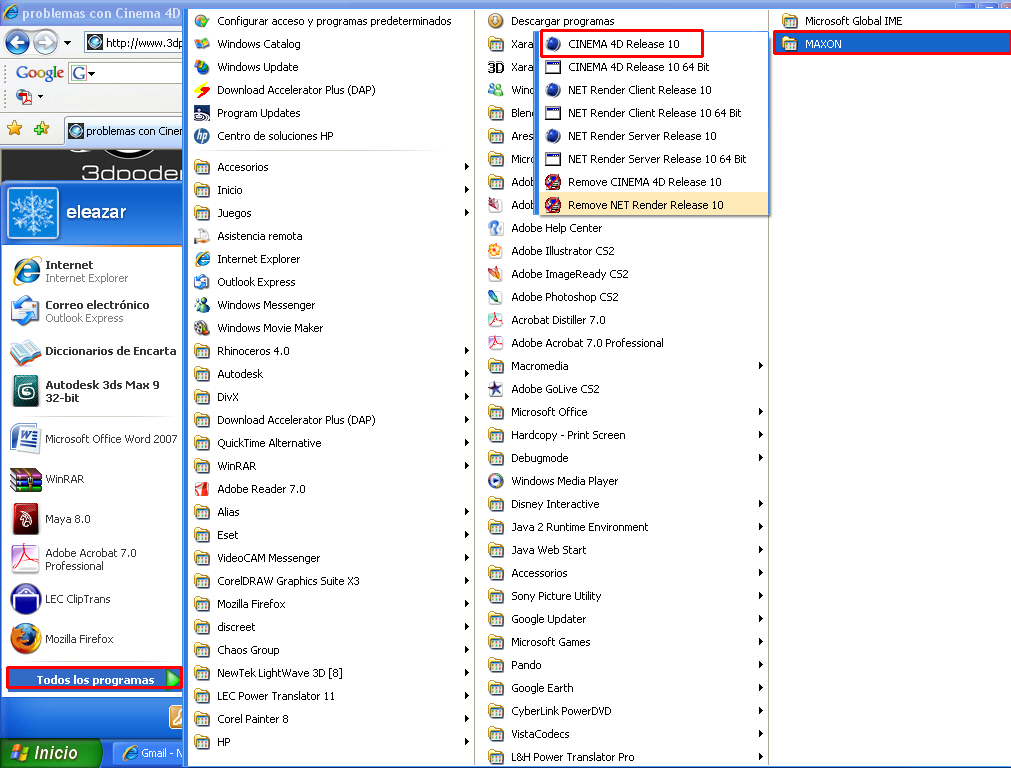Open Windows Catalog icon
The image size is (1011, 768).
[x=202, y=44]
